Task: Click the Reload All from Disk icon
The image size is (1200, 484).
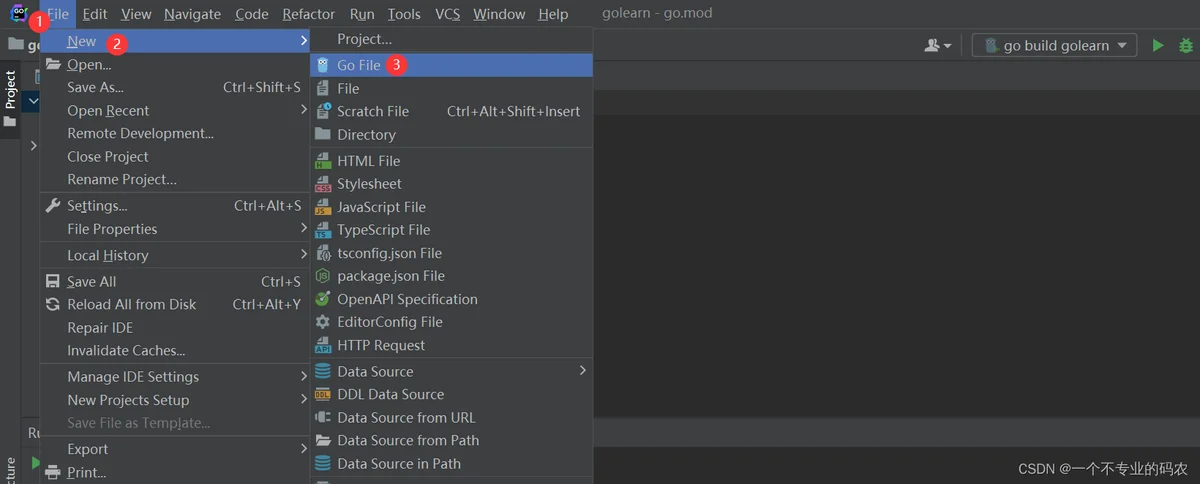Action: 53,305
